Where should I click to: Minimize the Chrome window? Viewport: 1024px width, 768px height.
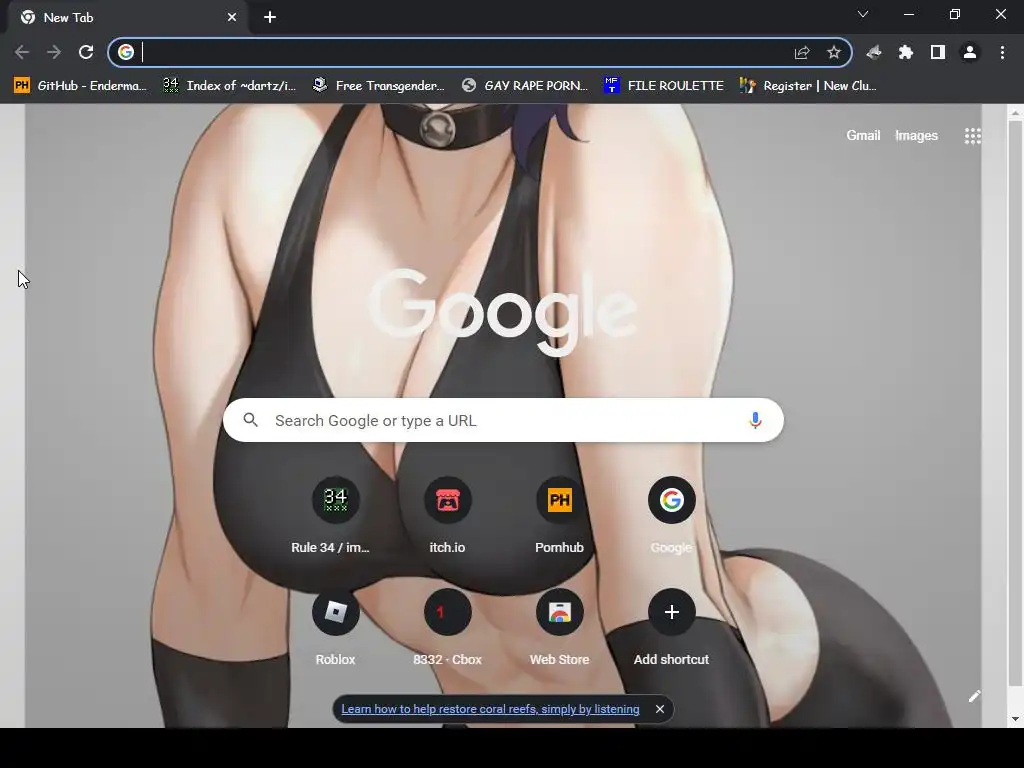pos(908,14)
